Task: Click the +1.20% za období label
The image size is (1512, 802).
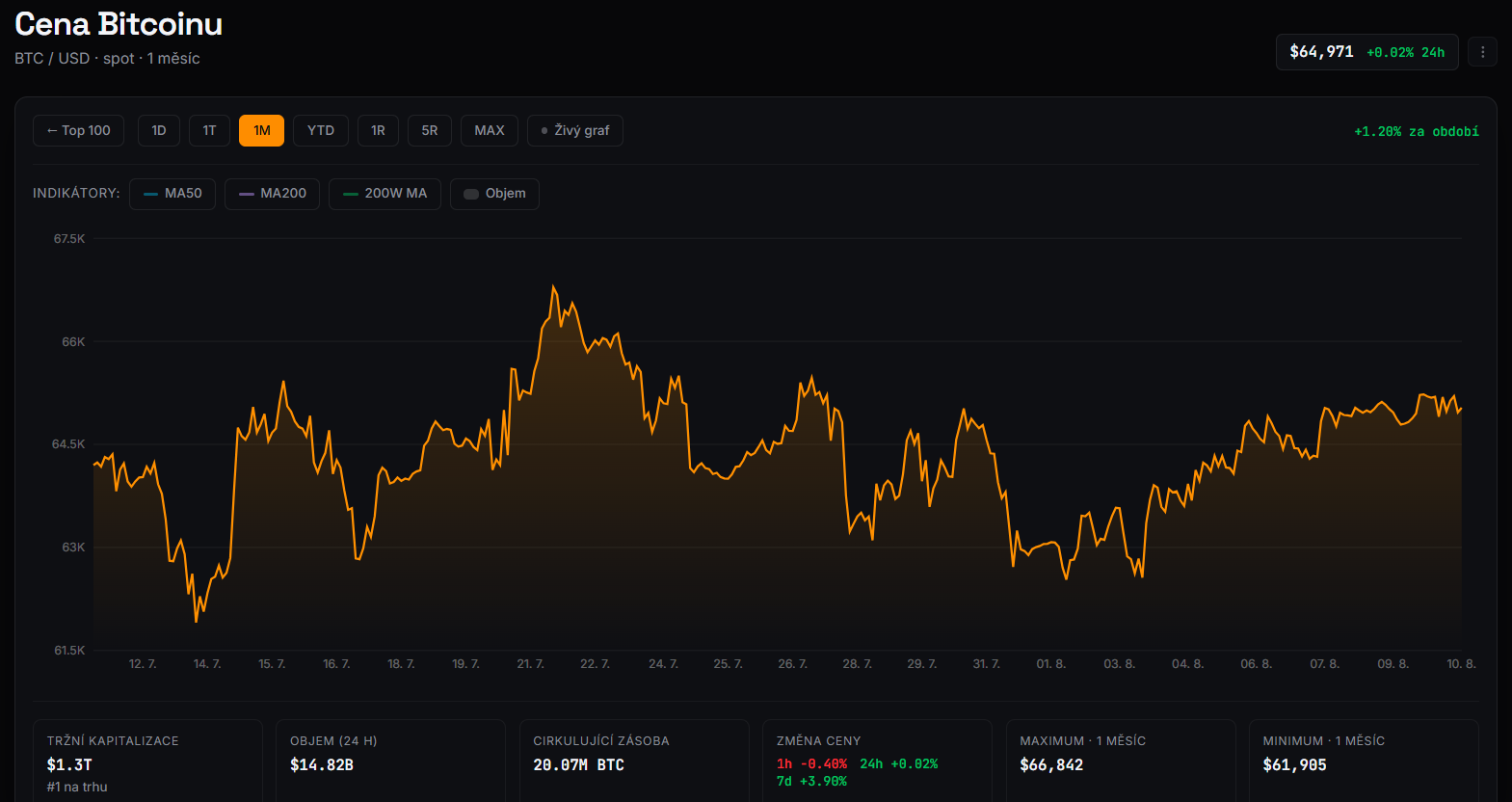Action: tap(1417, 132)
